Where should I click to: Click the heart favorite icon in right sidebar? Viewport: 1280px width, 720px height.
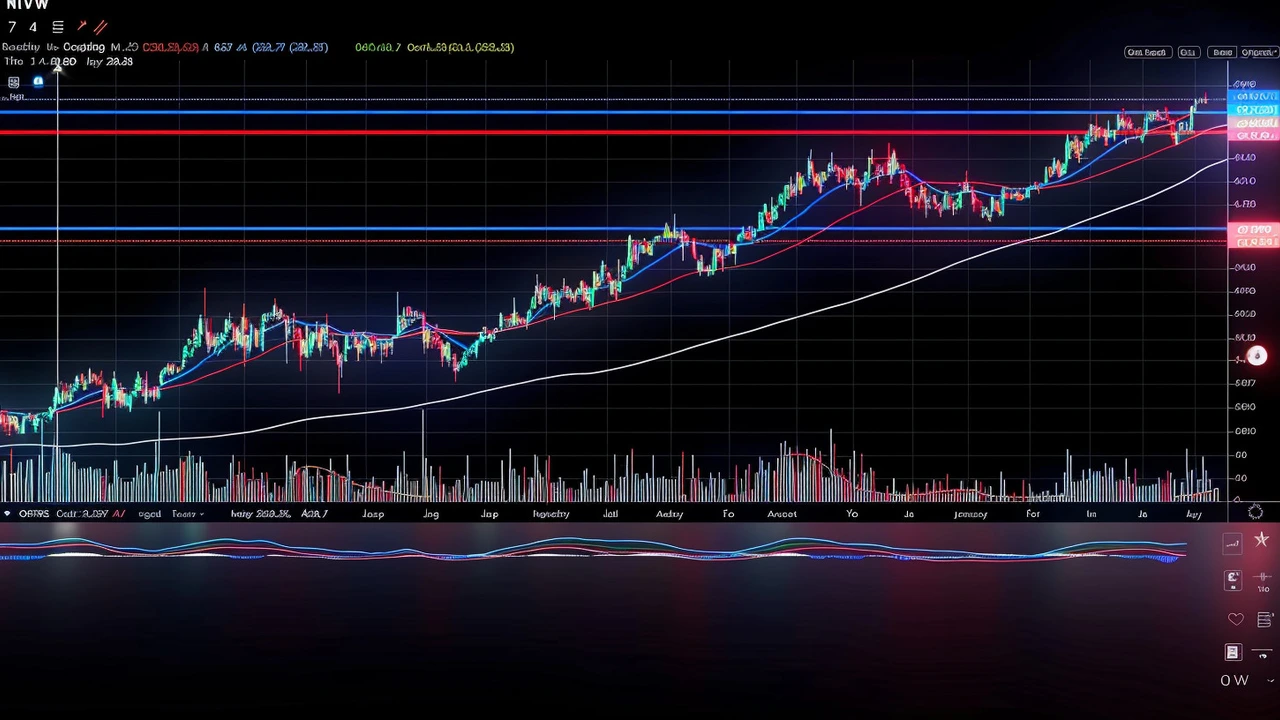[1236, 620]
